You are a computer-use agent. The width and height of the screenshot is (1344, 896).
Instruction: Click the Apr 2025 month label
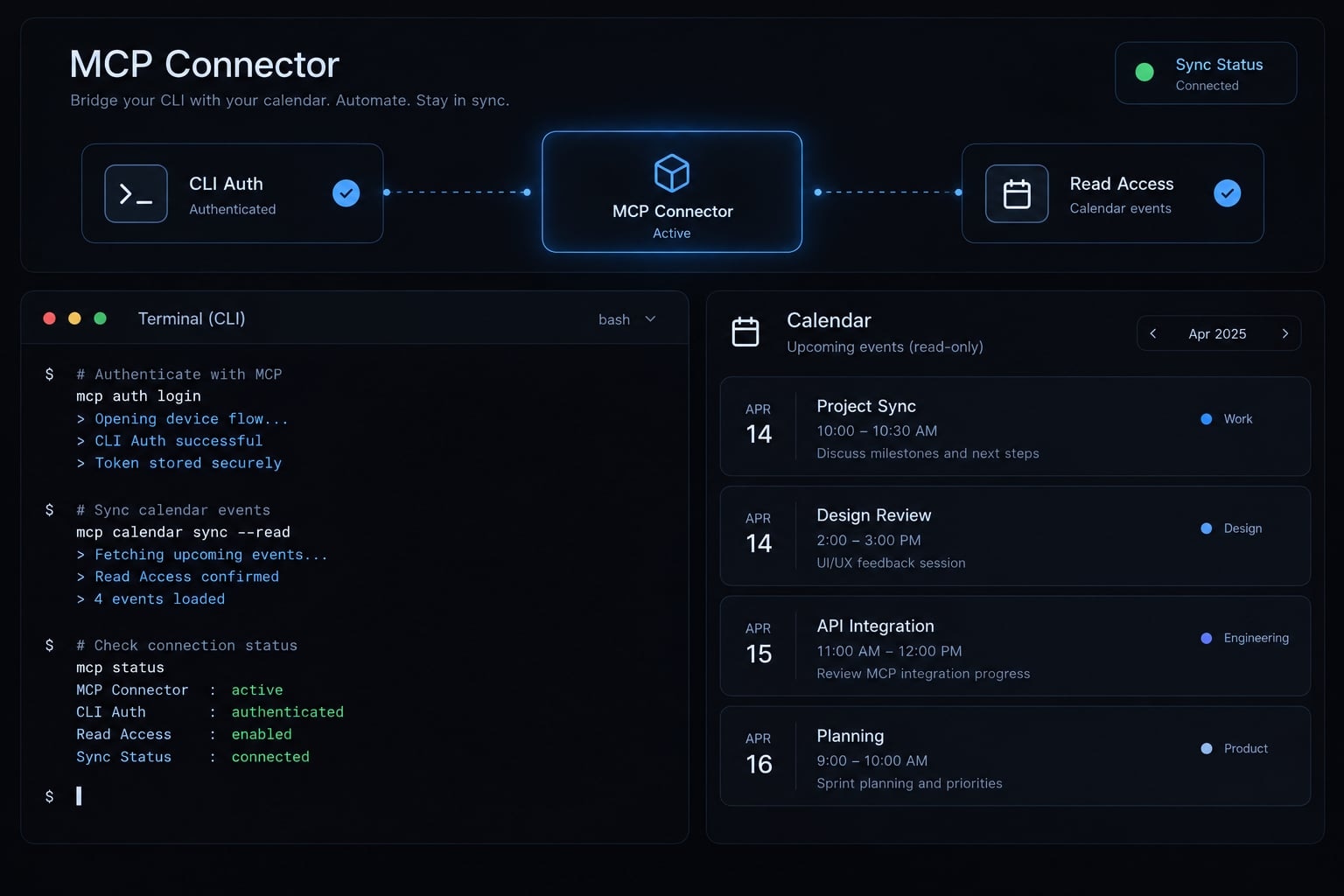pos(1217,334)
